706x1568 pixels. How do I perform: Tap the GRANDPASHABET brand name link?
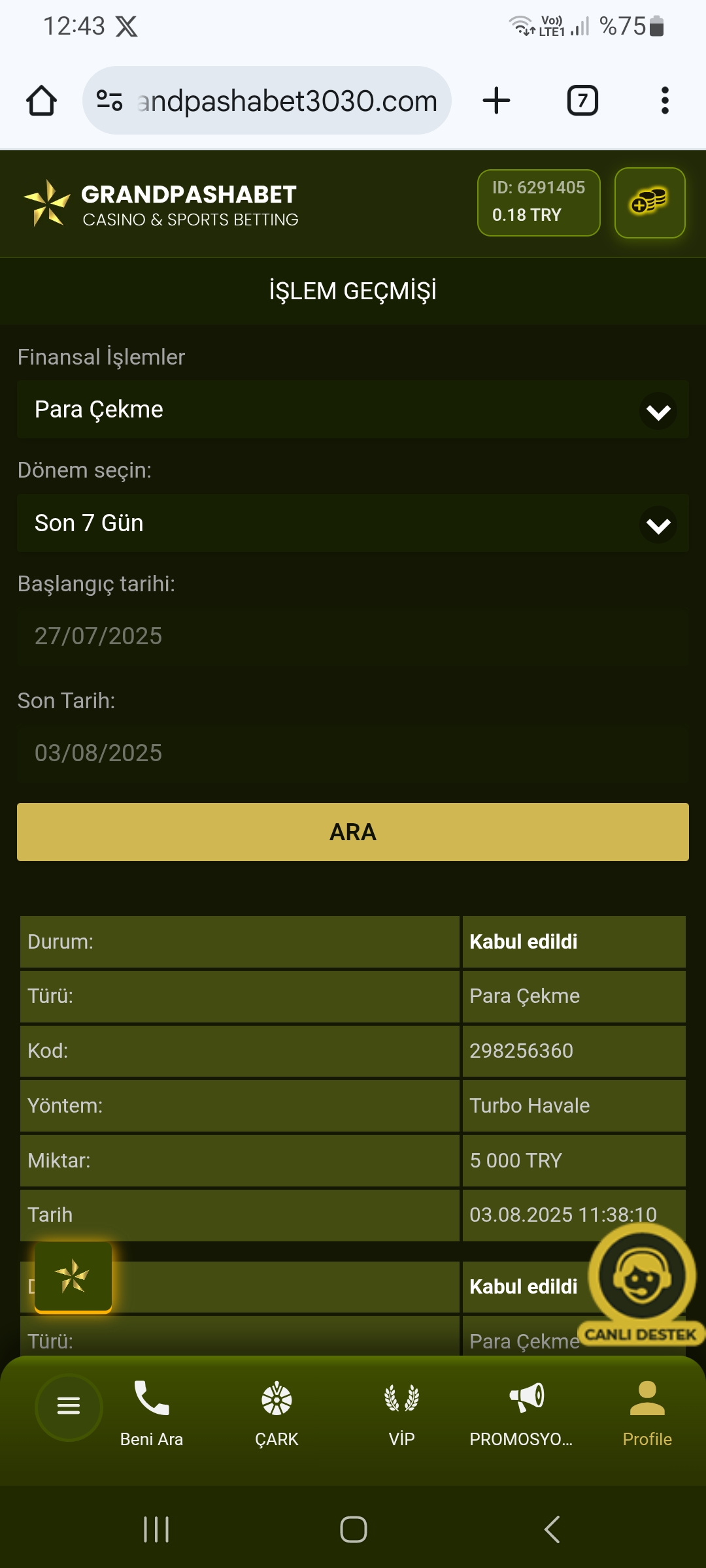(189, 194)
